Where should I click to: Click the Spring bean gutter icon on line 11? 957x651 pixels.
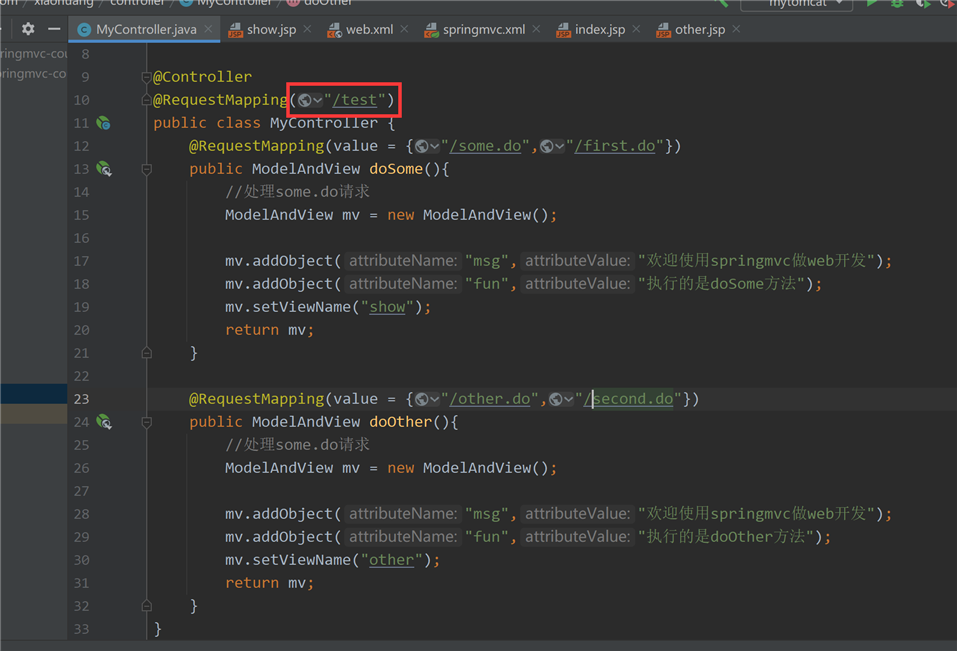click(x=103, y=123)
